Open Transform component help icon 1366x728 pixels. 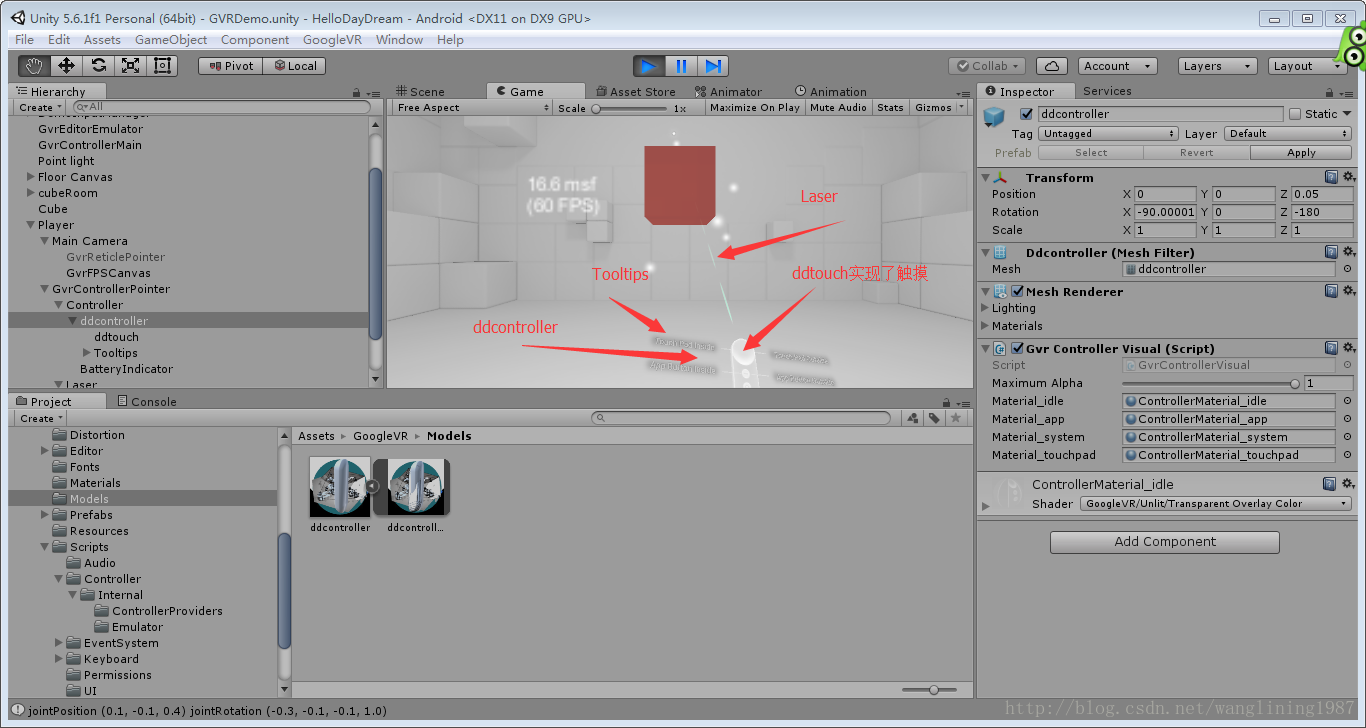pyautogui.click(x=1331, y=177)
